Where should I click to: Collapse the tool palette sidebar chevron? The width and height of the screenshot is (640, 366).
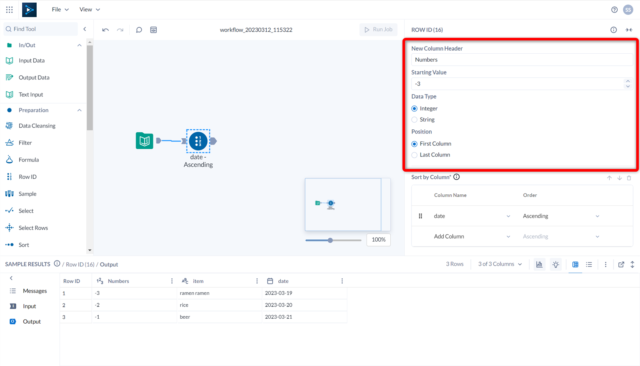85,29
